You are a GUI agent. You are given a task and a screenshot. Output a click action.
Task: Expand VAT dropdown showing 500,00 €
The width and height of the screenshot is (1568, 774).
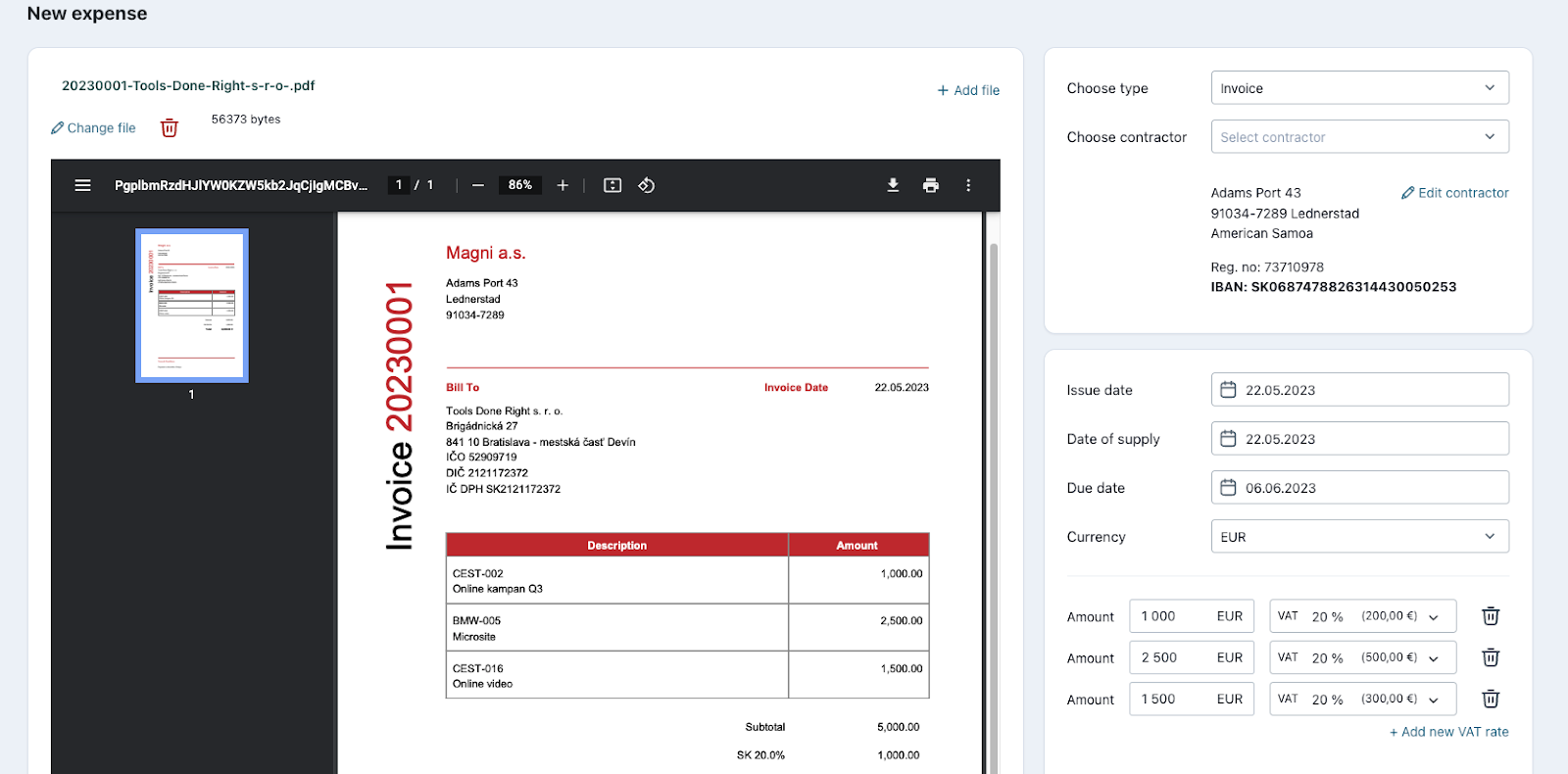pyautogui.click(x=1363, y=657)
